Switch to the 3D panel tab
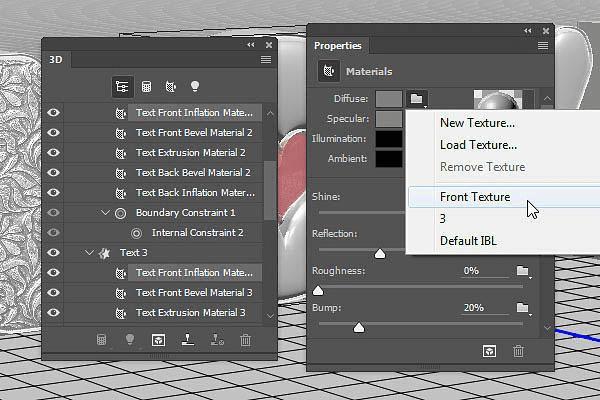 coord(56,60)
